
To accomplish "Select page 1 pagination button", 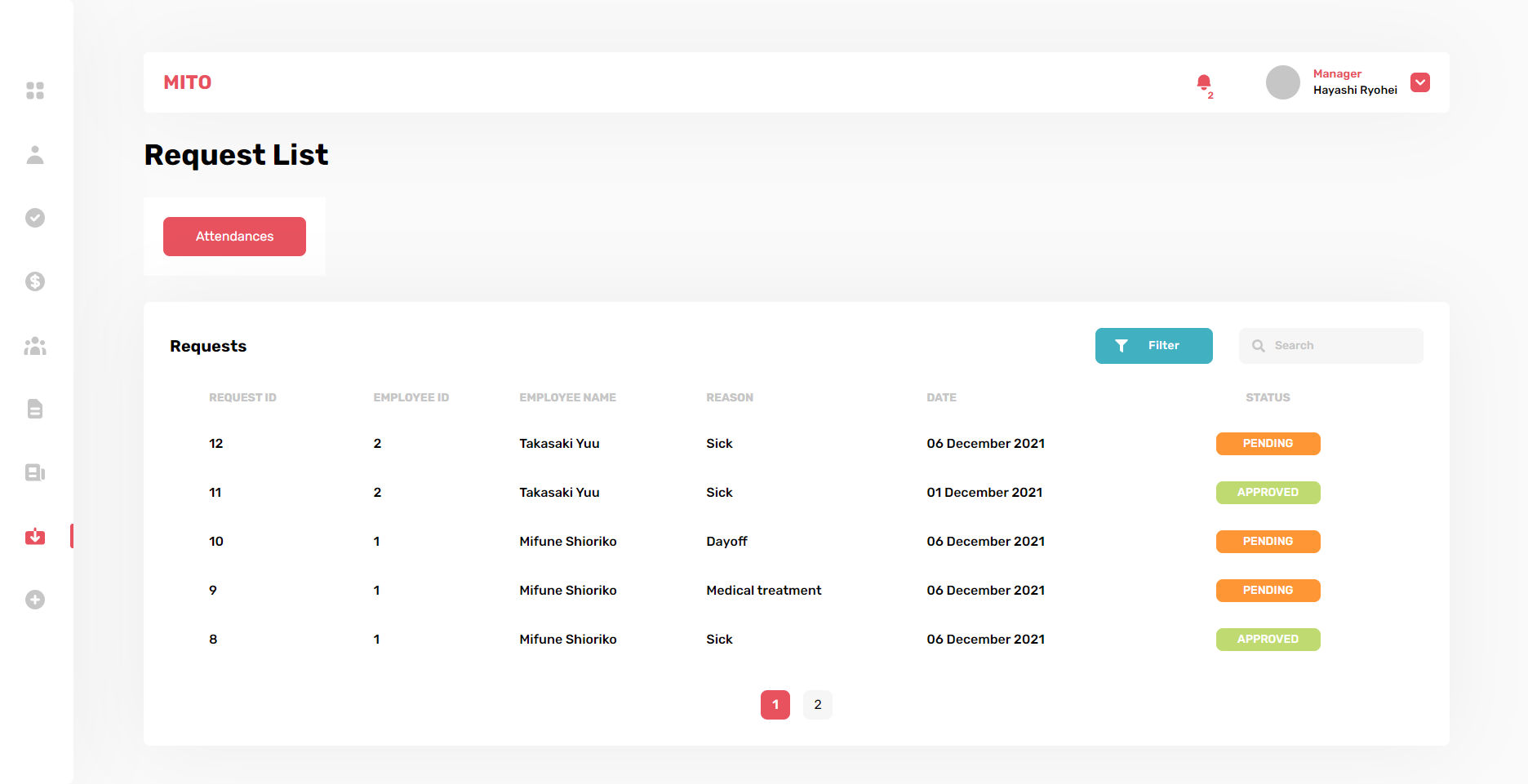I will coord(775,705).
